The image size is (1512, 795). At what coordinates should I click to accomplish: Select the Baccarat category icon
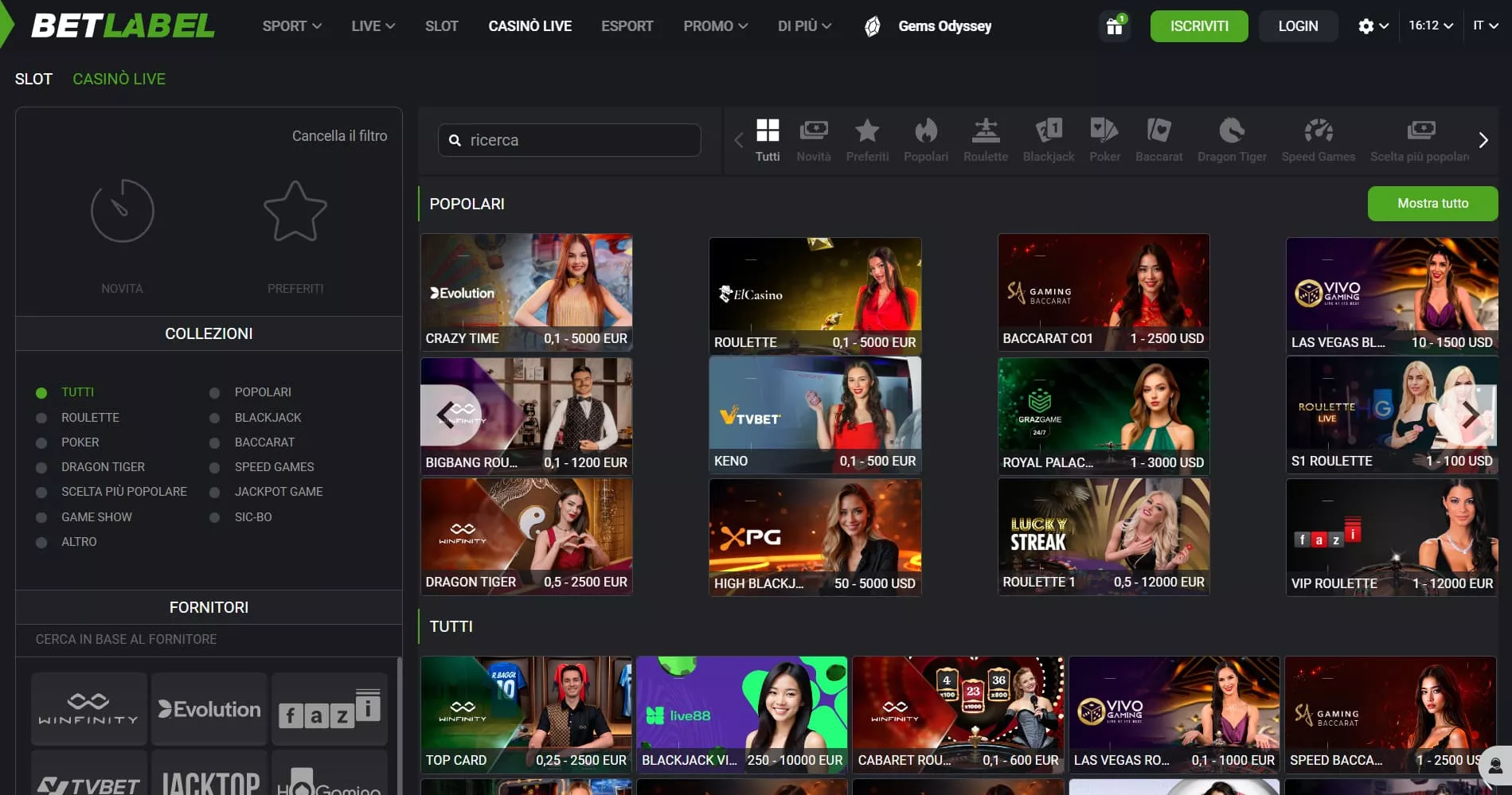(1158, 131)
